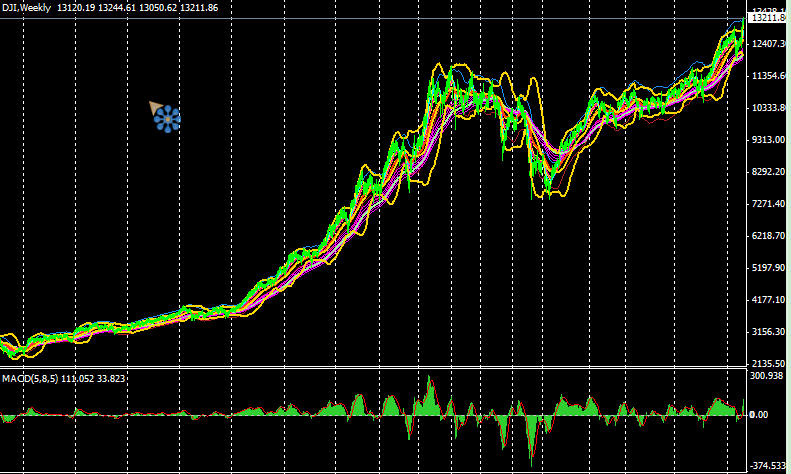
Task: Click the 2135.50 price axis label
Action: tap(770, 363)
